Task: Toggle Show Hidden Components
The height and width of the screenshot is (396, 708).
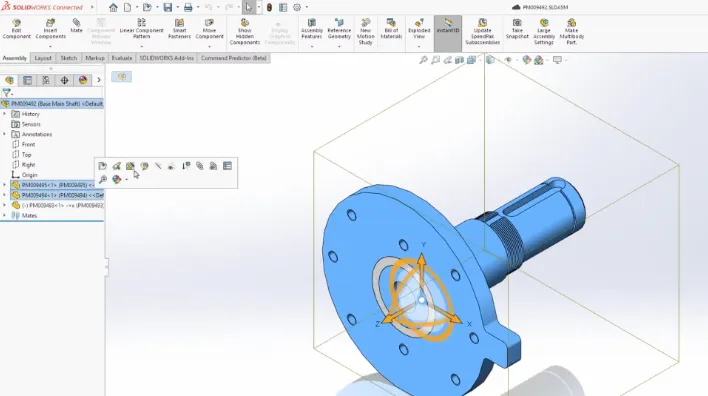Action: point(244,32)
